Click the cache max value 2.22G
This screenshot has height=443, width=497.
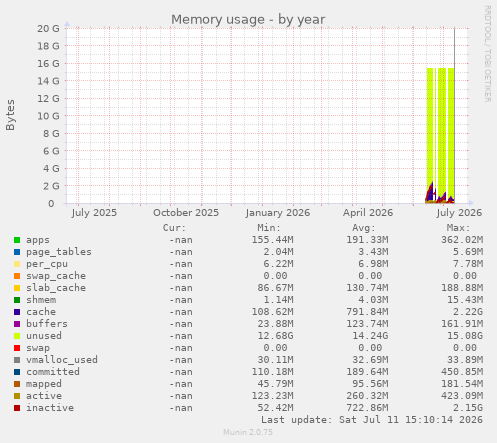tap(468, 312)
